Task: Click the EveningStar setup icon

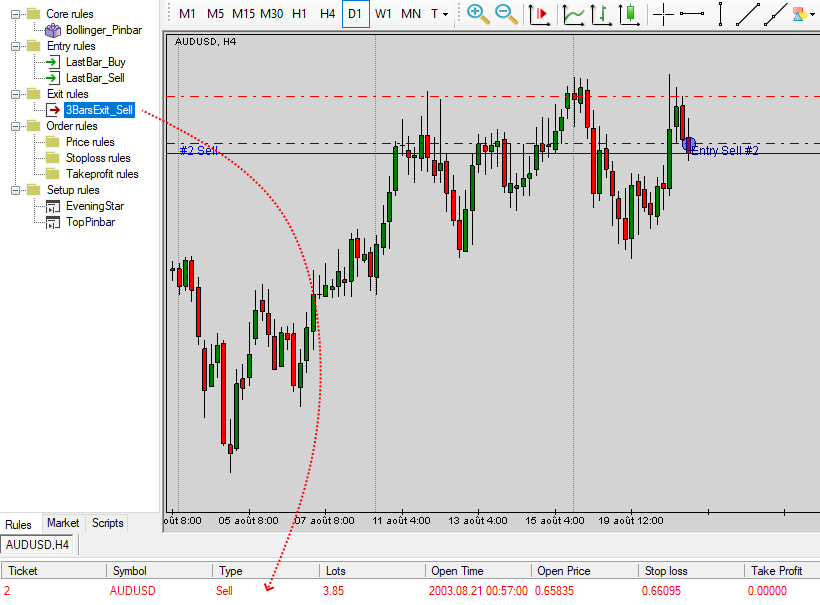Action: pos(52,207)
